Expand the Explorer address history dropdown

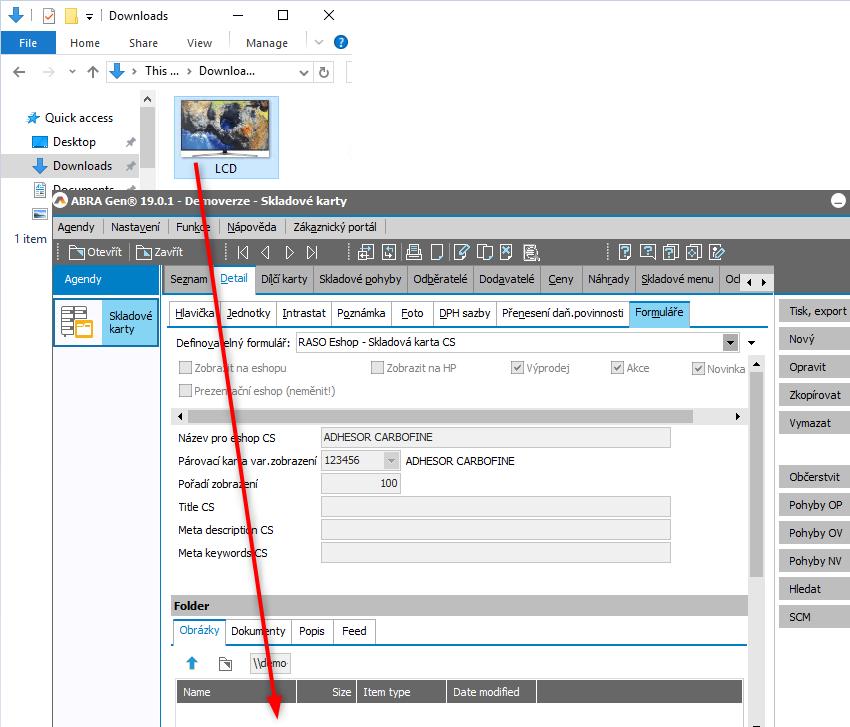point(304,72)
